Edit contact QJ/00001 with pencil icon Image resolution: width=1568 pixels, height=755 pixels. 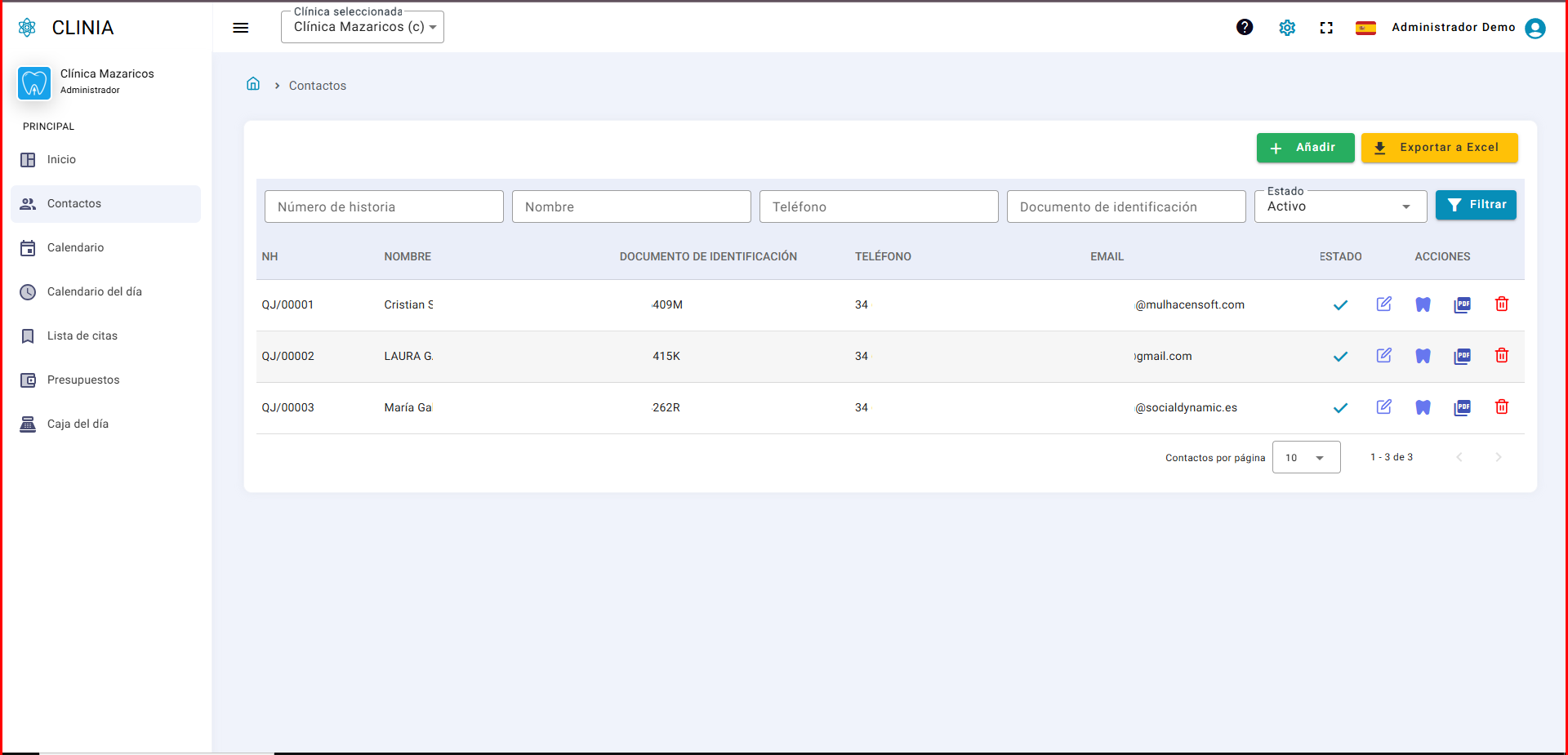pyautogui.click(x=1383, y=304)
